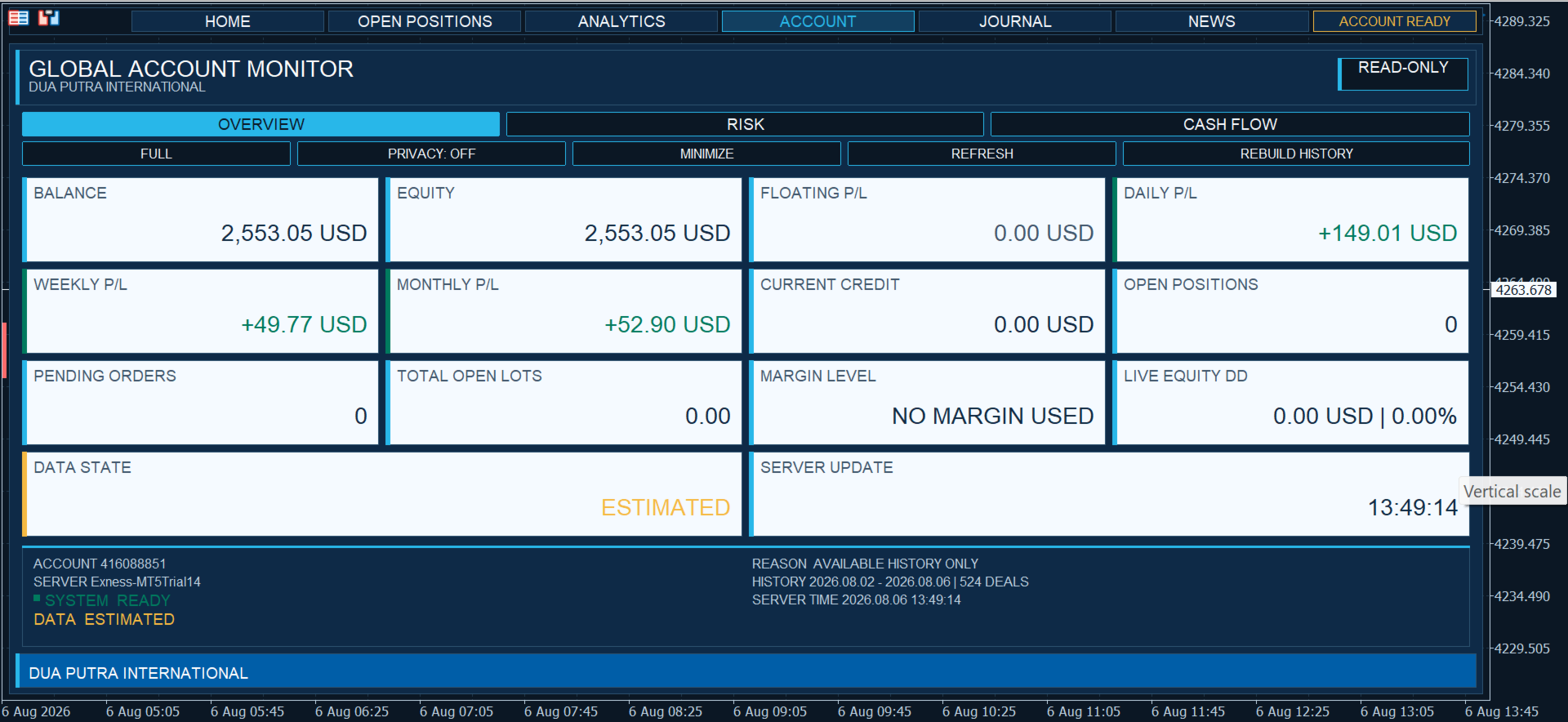This screenshot has height=722, width=1568.
Task: Click the HISTORY 524 DEALS line
Action: pyautogui.click(x=890, y=582)
